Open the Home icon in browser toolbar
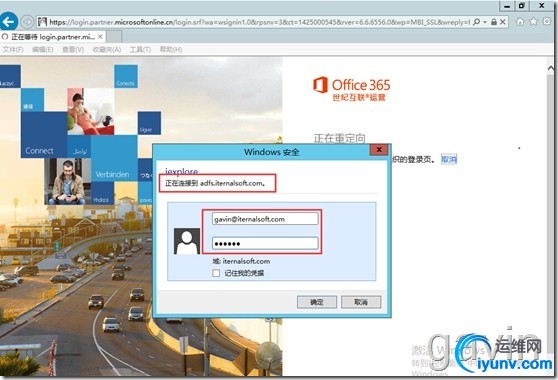558x380 pixels. click(520, 22)
